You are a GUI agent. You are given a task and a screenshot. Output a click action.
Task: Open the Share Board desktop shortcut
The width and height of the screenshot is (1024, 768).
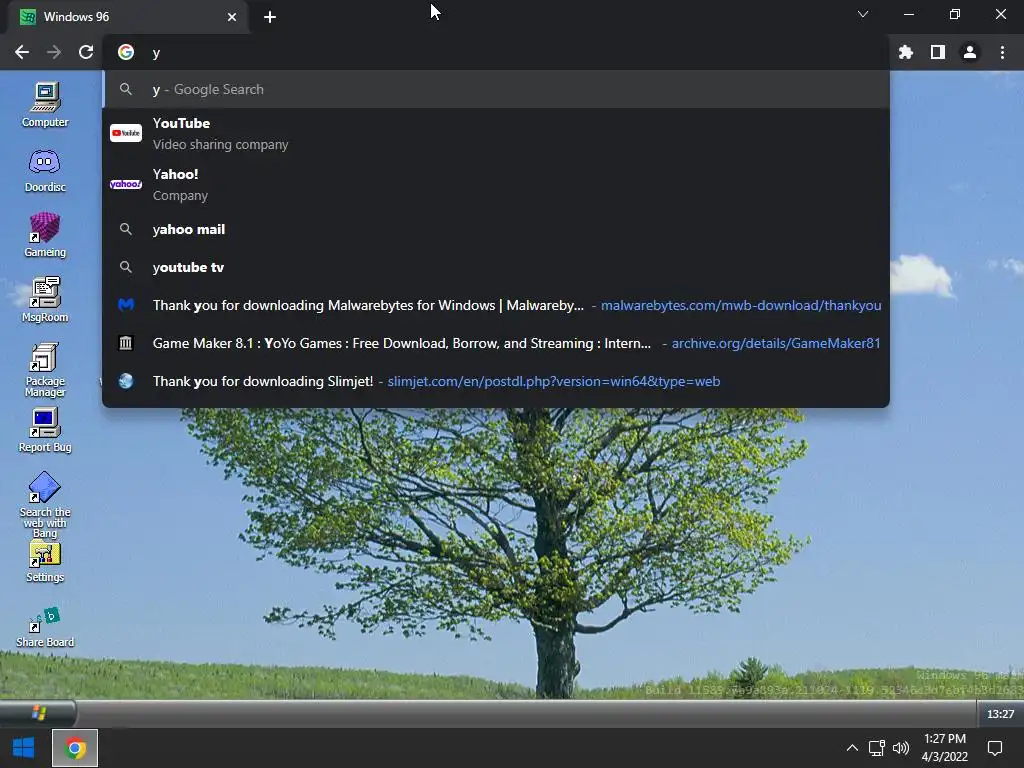45,627
